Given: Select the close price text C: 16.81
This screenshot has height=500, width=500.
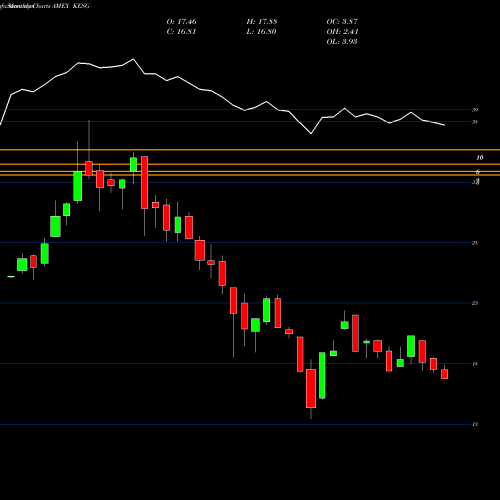Looking at the screenshot, I should coord(181,32).
